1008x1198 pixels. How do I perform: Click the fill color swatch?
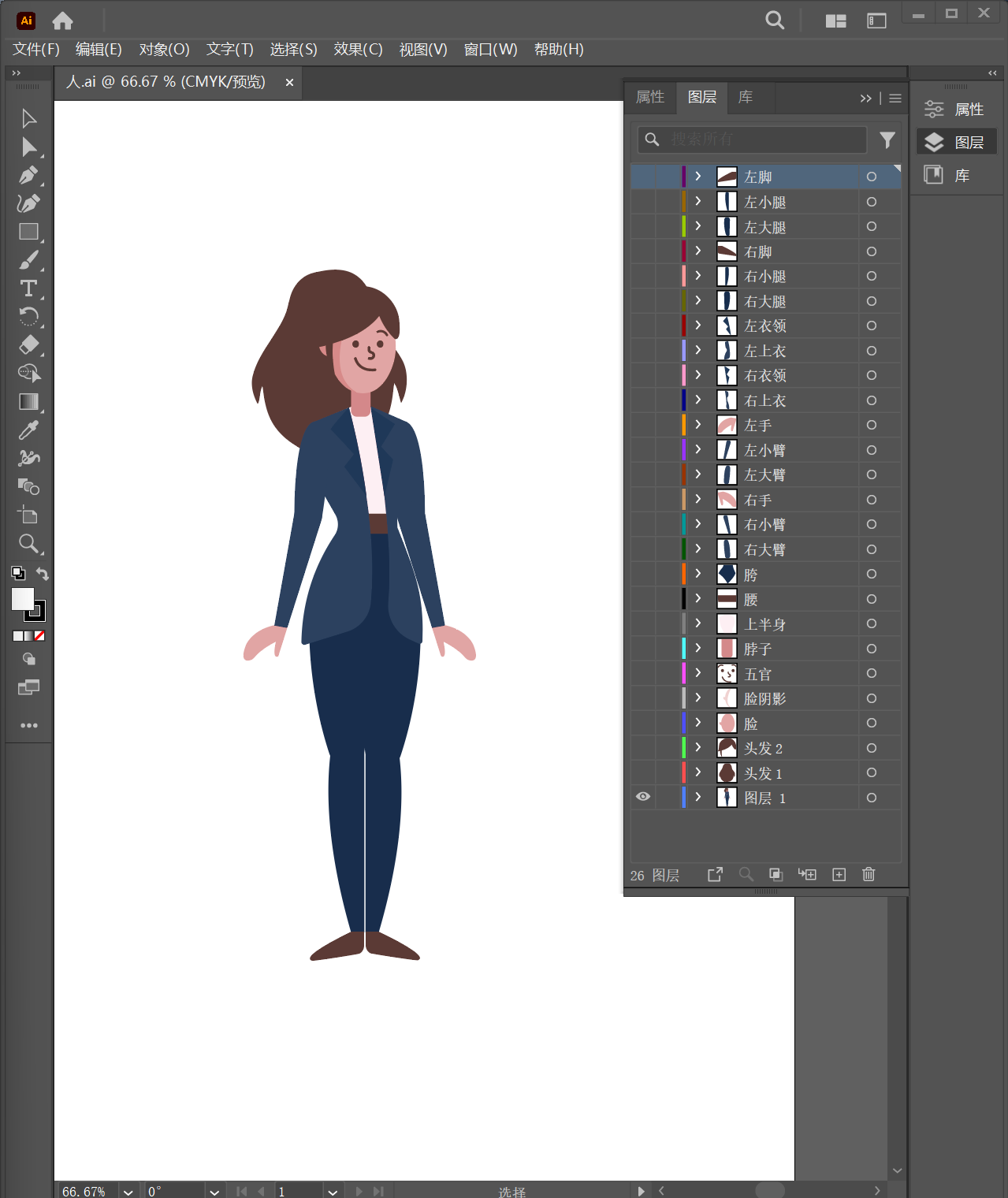(23, 599)
